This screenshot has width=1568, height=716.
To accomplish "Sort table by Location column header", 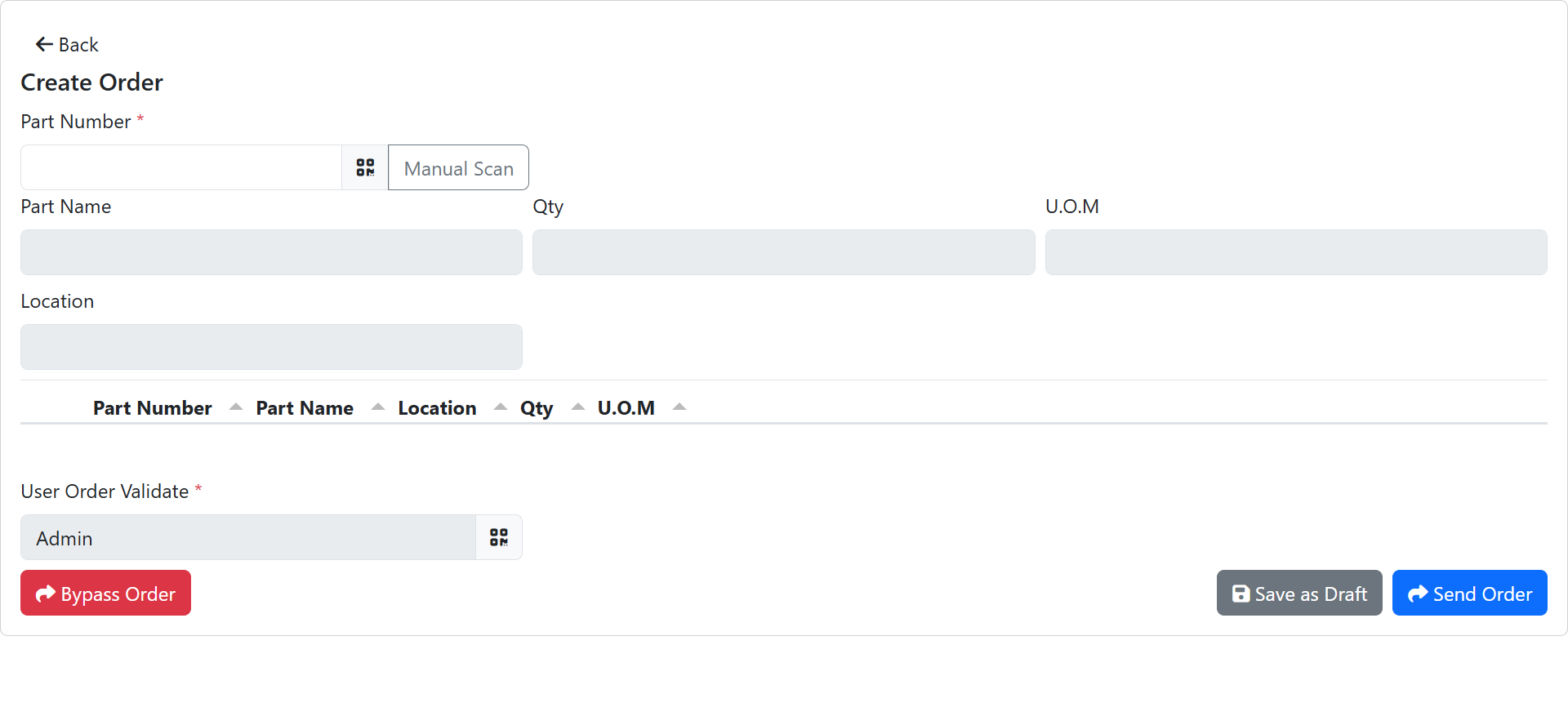I will (x=452, y=407).
